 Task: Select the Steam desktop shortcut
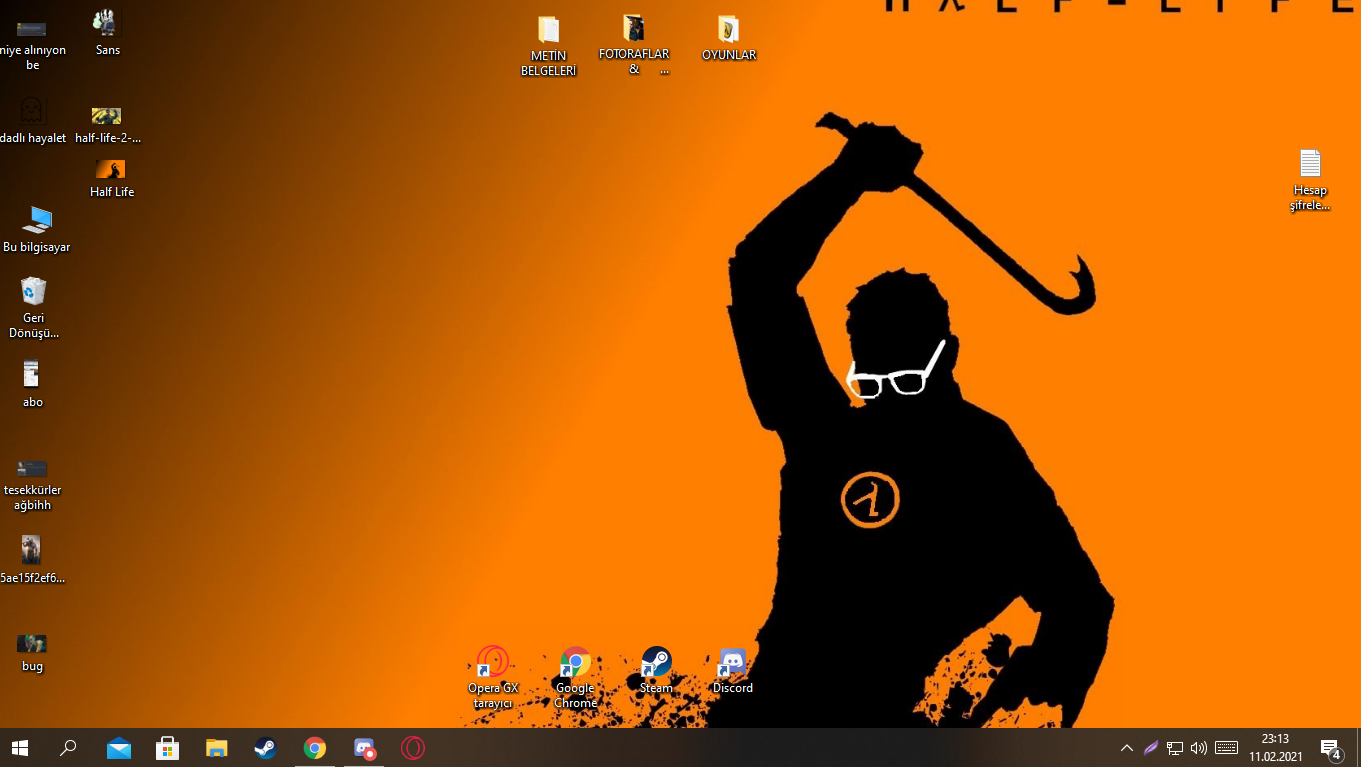(656, 670)
